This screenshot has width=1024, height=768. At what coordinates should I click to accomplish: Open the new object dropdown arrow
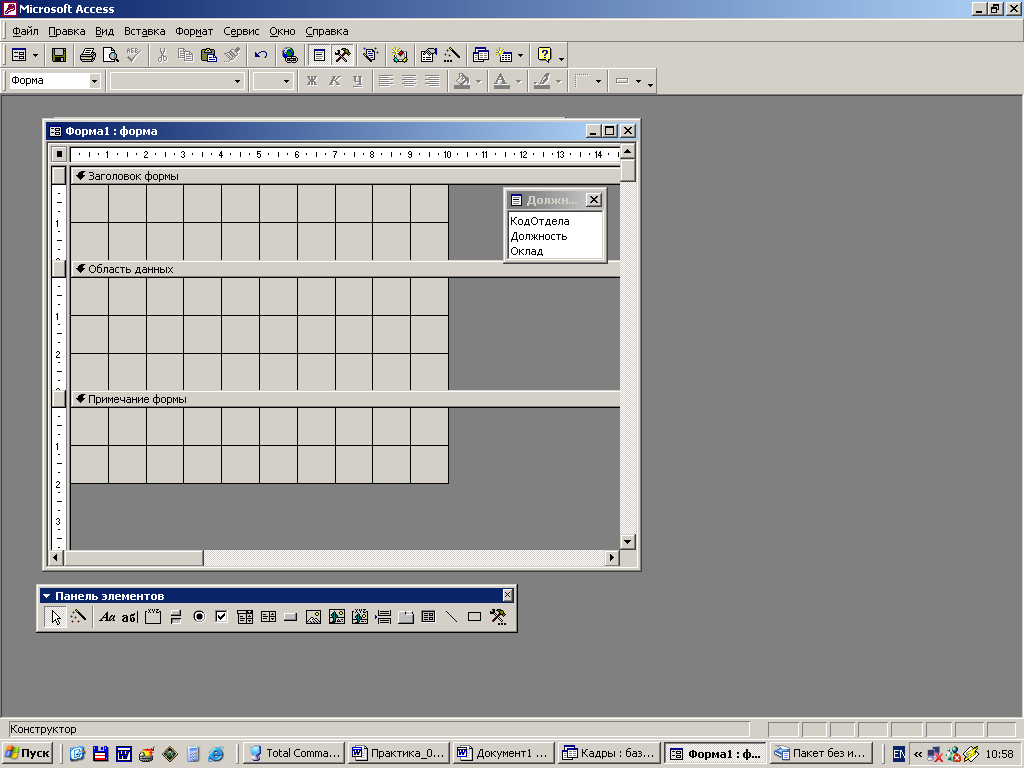[520, 56]
